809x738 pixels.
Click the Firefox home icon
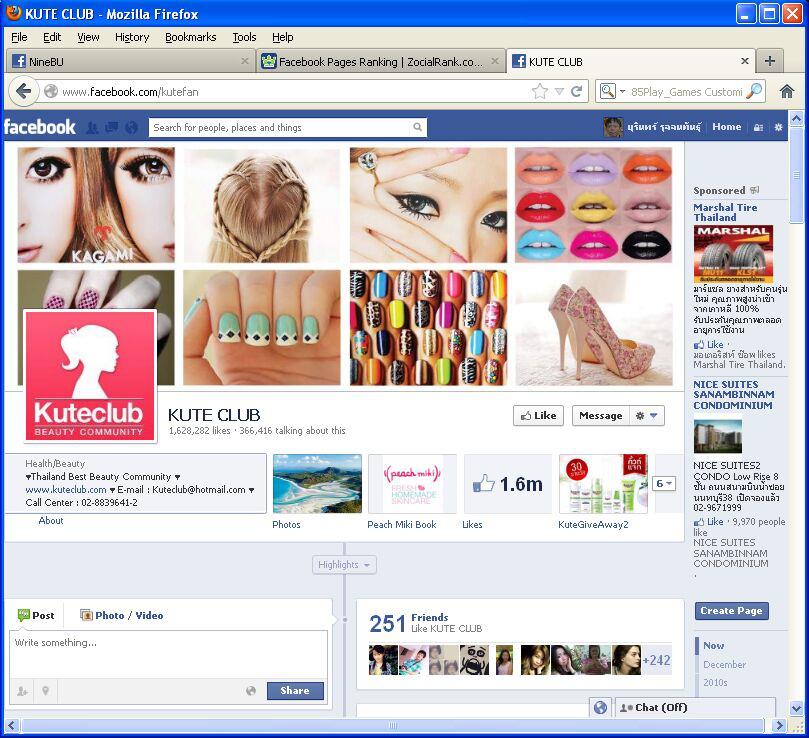[787, 91]
